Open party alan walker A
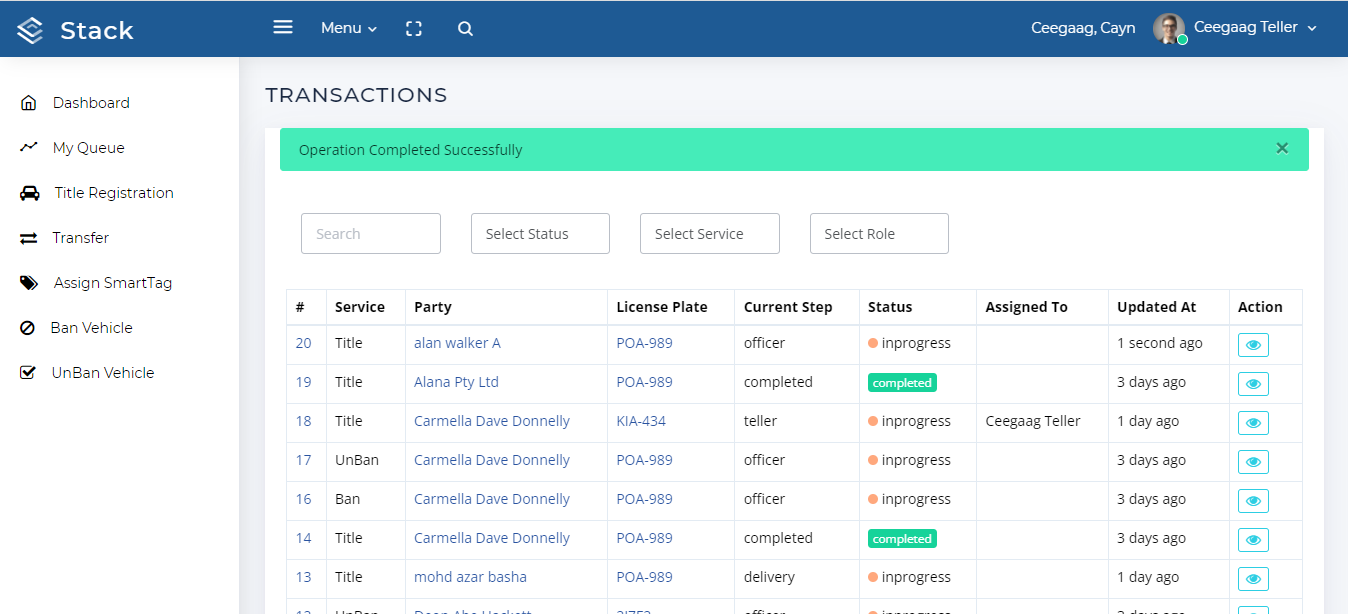Screen dimensions: 1348x614 (457, 343)
